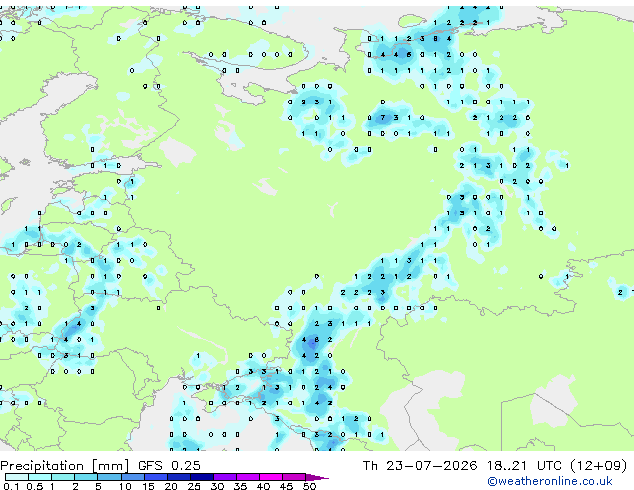Select the legend swatch between 2 and 5
The image size is (634, 490).
coord(86,477)
